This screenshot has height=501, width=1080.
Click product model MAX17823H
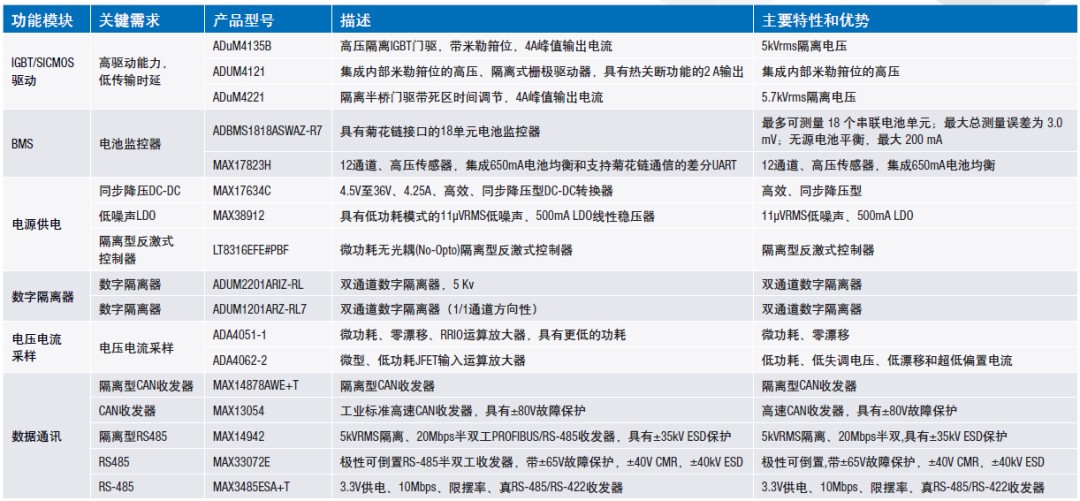tap(243, 165)
